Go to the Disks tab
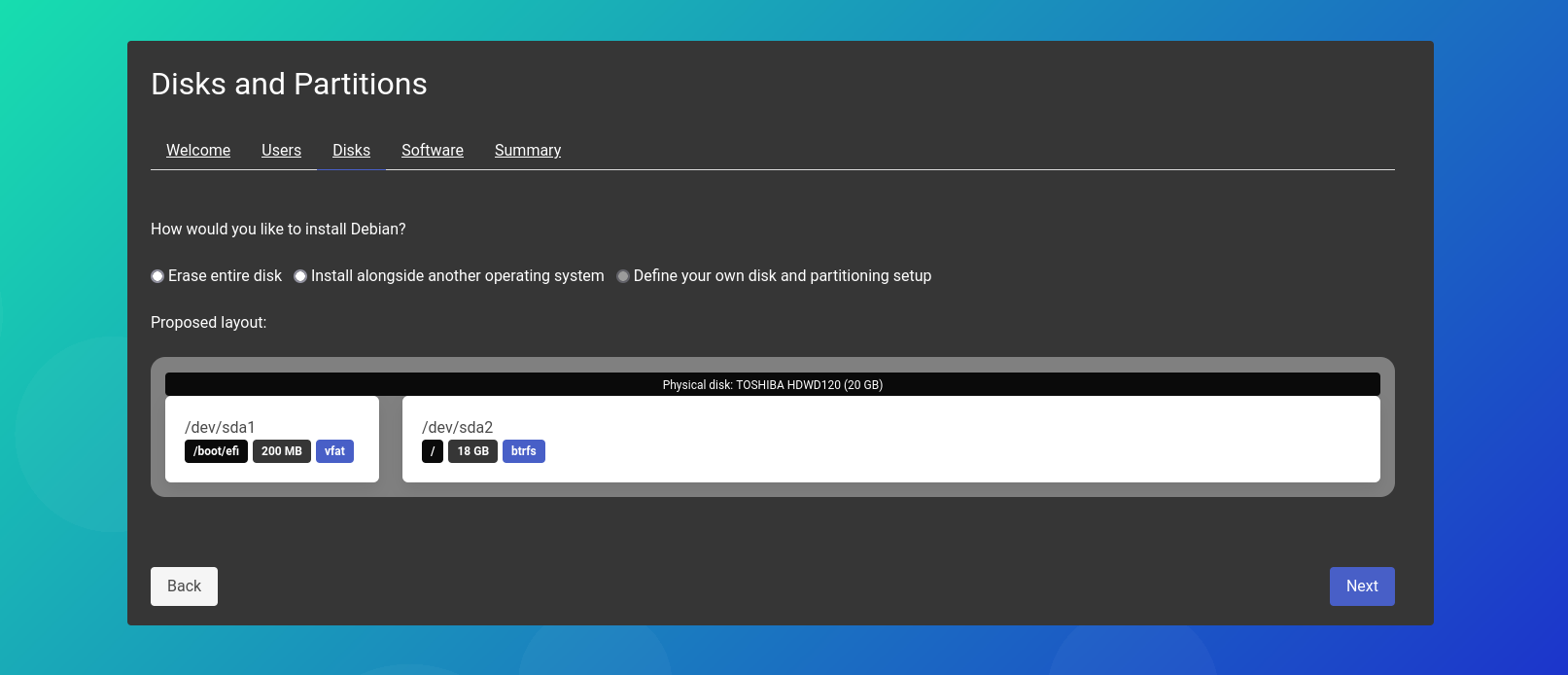The image size is (1568, 675). point(351,150)
